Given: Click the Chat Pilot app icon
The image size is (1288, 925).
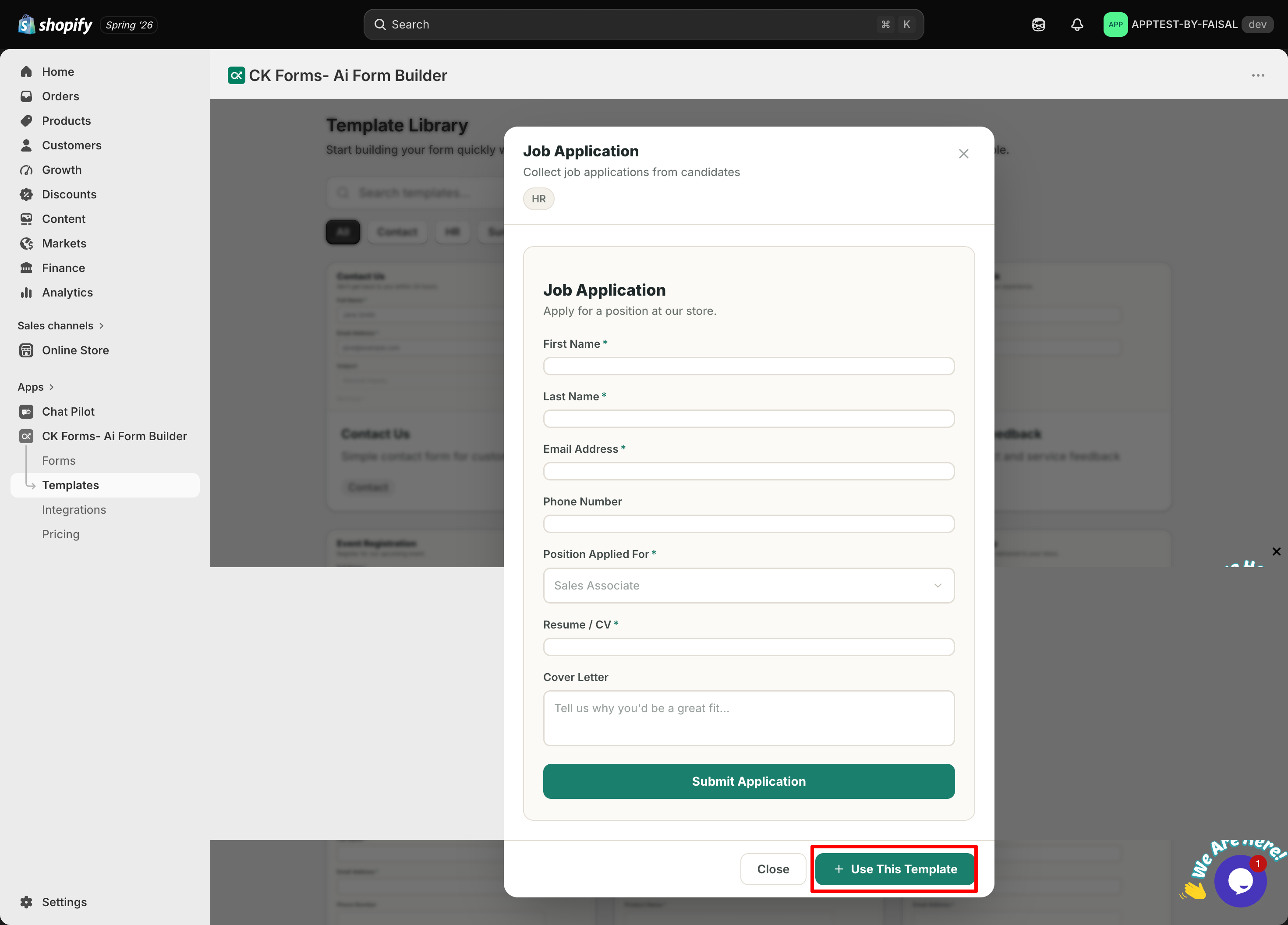Looking at the screenshot, I should [26, 411].
